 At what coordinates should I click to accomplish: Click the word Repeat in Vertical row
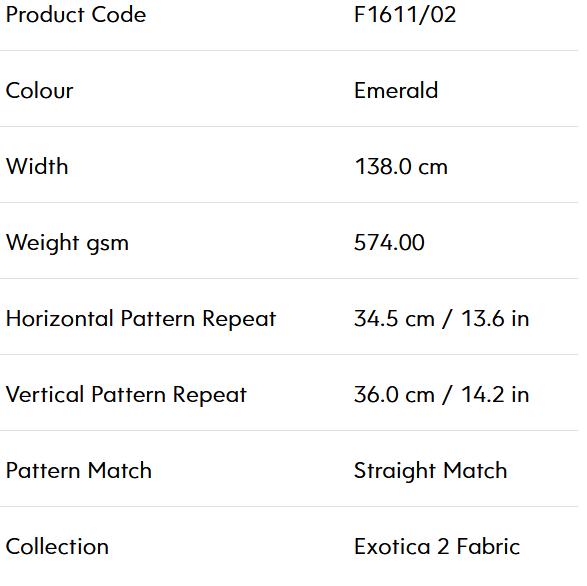(x=210, y=396)
